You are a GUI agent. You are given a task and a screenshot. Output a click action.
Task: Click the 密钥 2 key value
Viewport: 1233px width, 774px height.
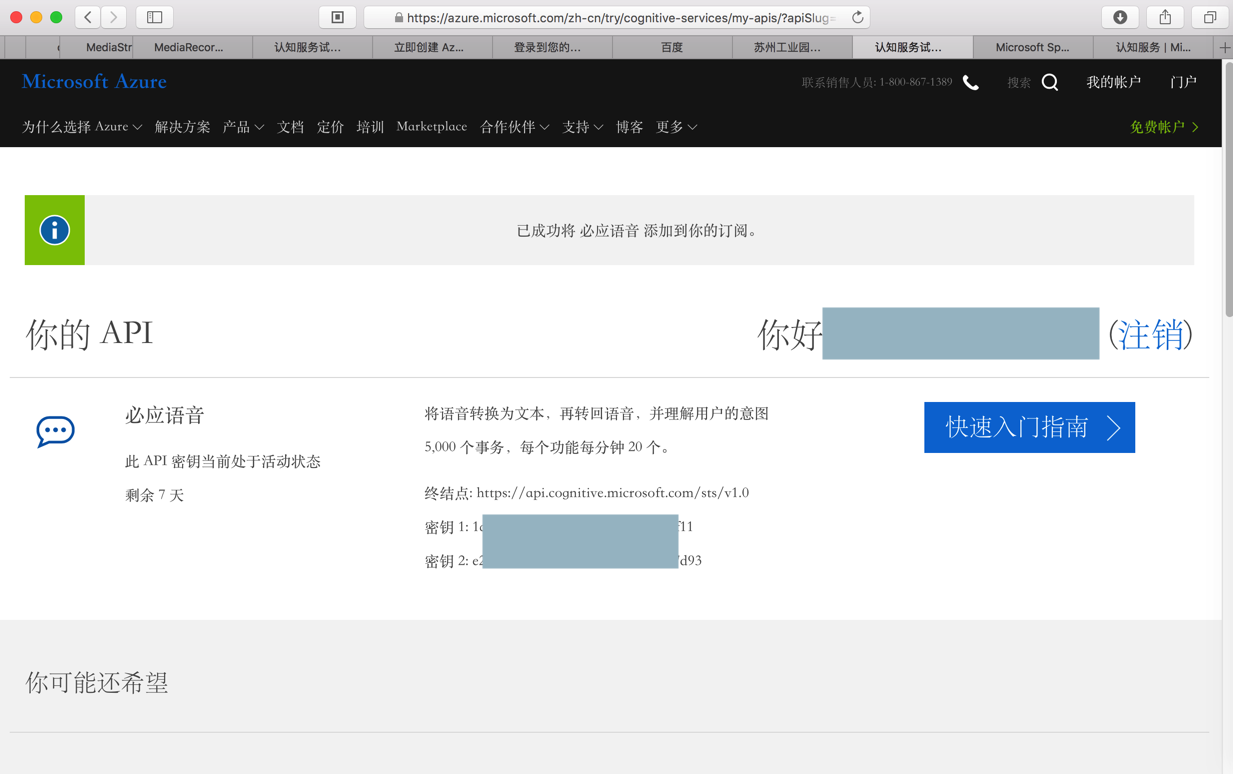coord(587,561)
